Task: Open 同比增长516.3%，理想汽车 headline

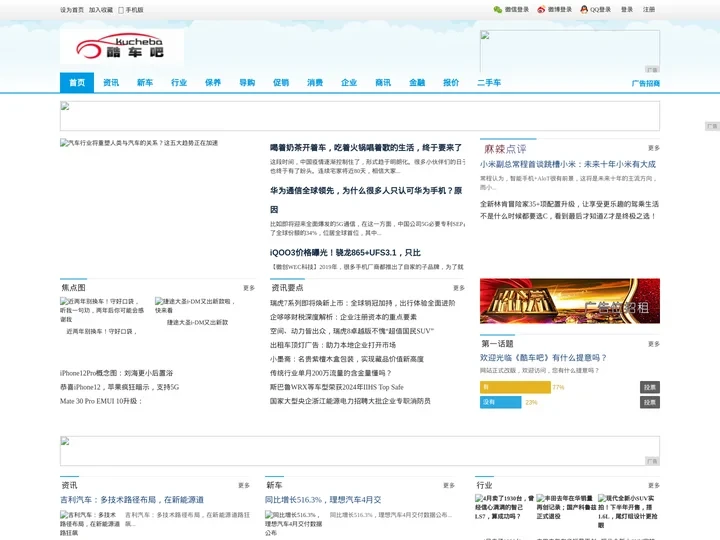Action: (x=323, y=500)
